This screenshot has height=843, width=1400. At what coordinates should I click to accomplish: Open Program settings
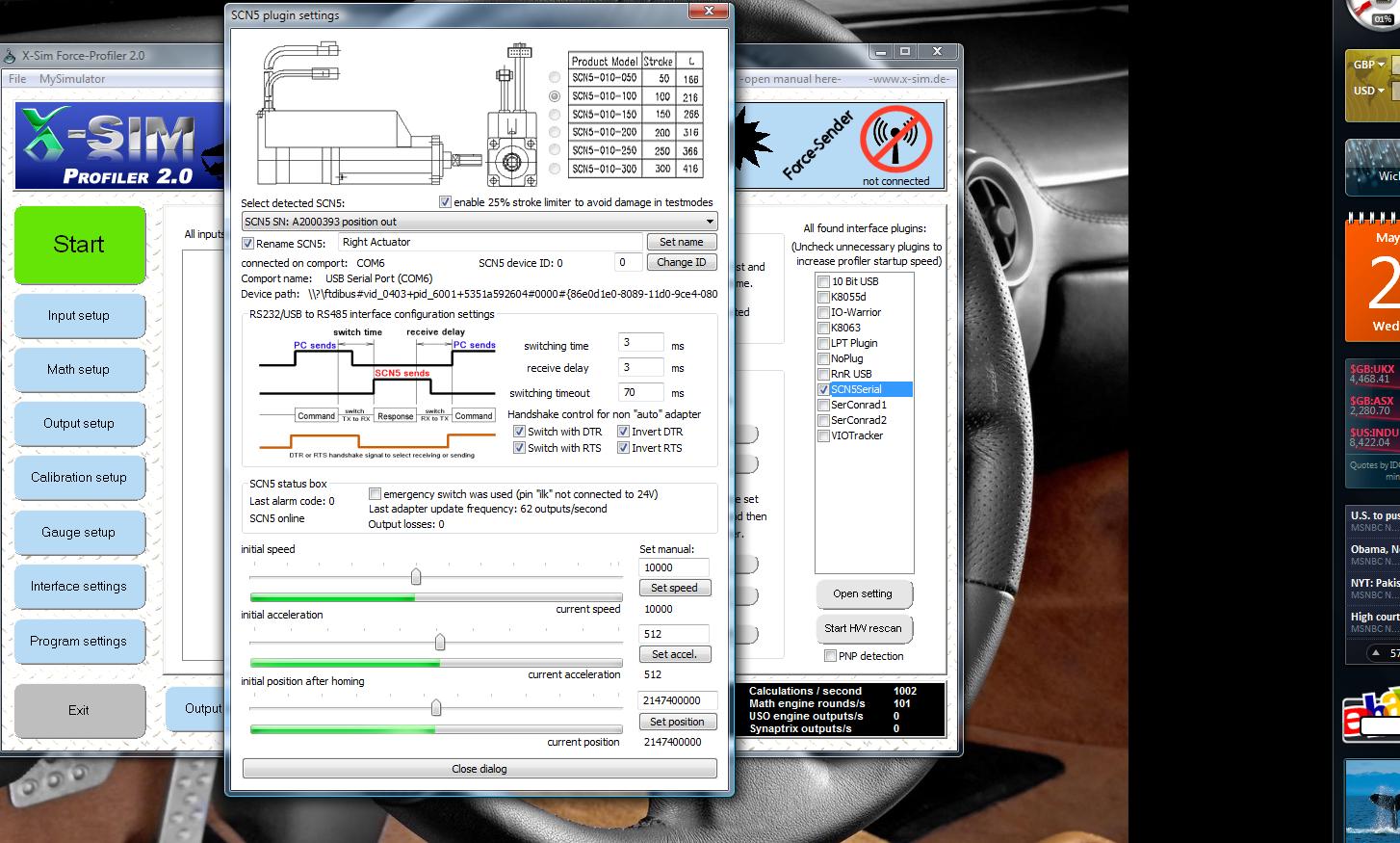pos(79,642)
